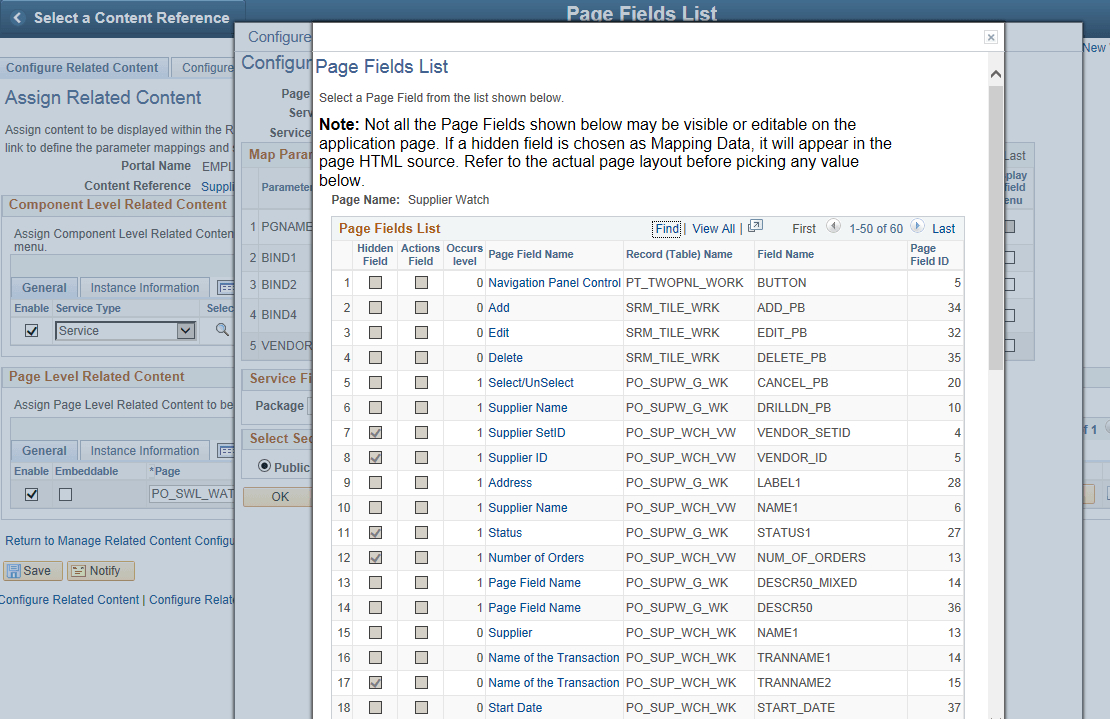Click the back navigation arrow beside First
The height and width of the screenshot is (719, 1110).
pos(834,228)
